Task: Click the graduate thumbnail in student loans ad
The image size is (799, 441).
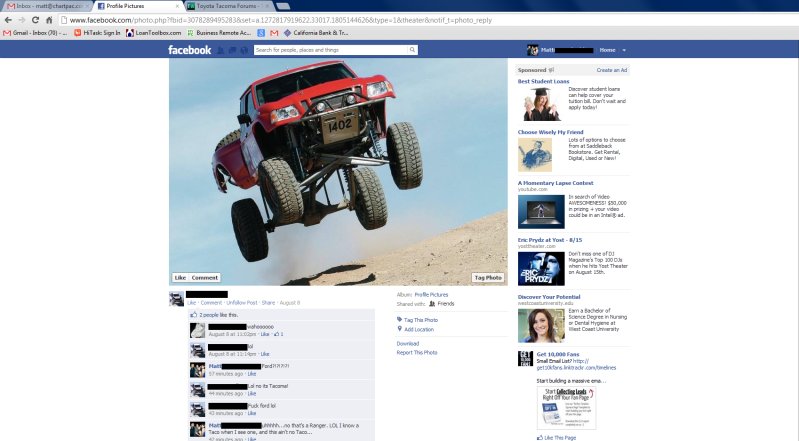Action: [542, 104]
